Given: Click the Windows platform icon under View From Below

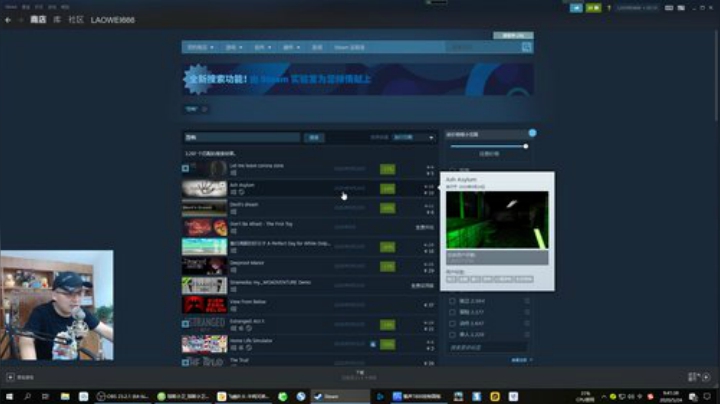Looking at the screenshot, I should 233,309.
